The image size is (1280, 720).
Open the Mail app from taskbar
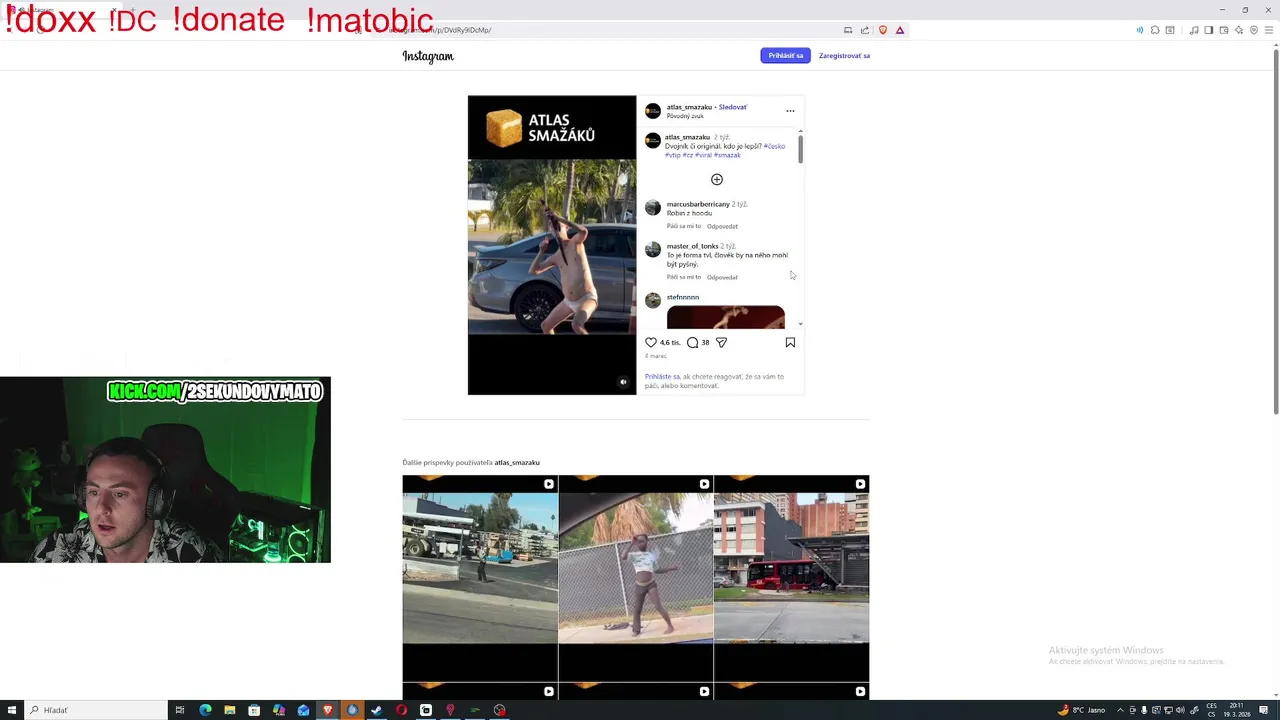pos(303,710)
